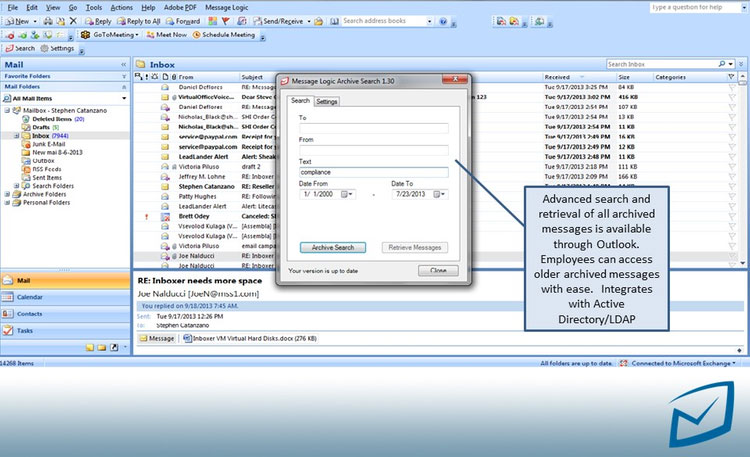
Task: Sort by Reminder bell column header
Action: (x=154, y=77)
